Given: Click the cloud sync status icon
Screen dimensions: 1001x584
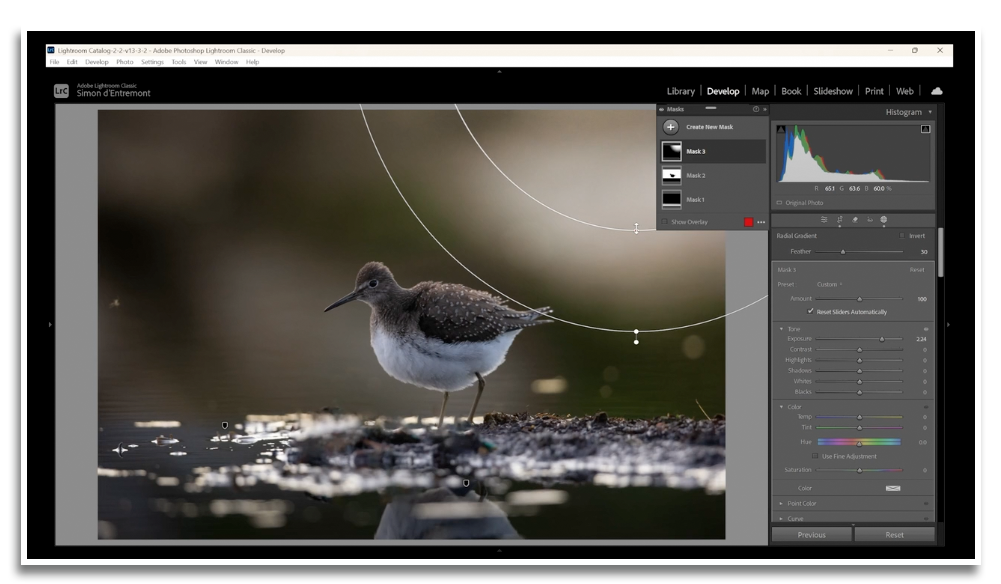Looking at the screenshot, I should (x=937, y=91).
